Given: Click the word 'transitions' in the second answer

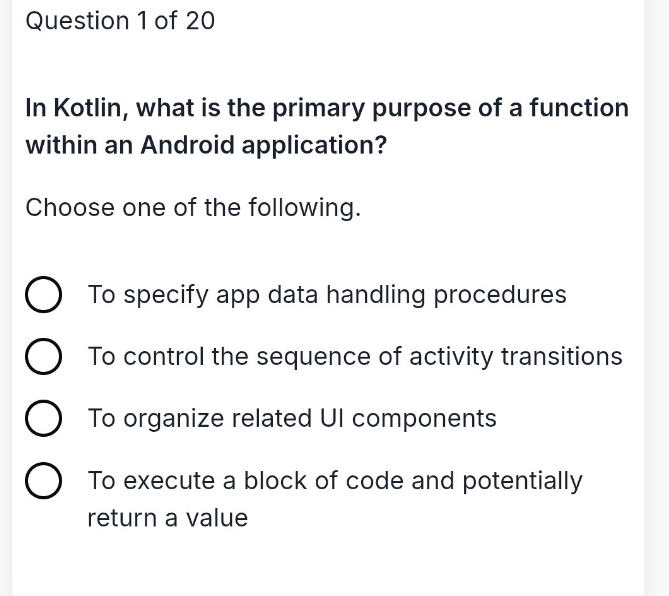Looking at the screenshot, I should click(x=561, y=356).
